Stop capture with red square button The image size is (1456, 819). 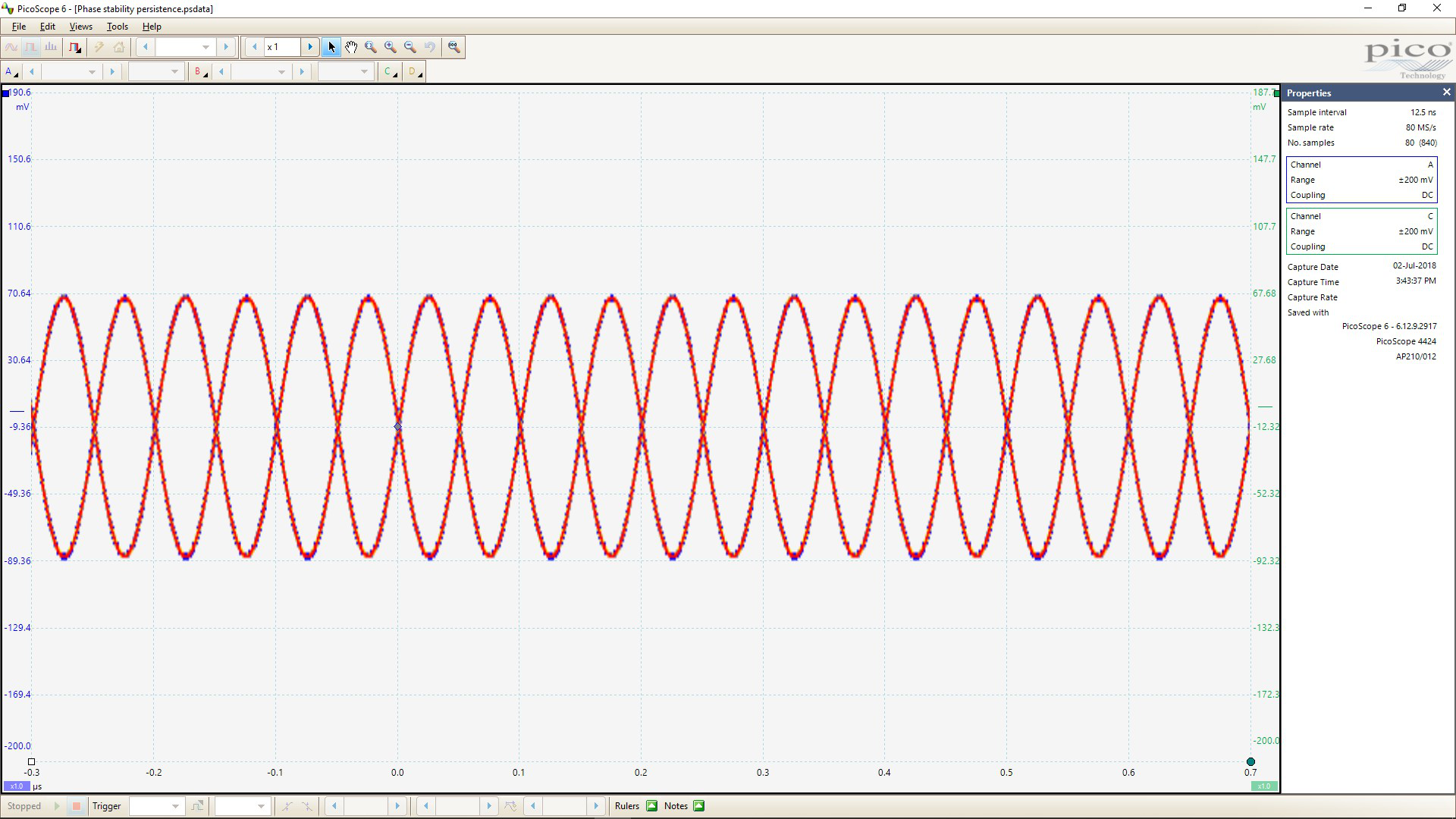[76, 806]
